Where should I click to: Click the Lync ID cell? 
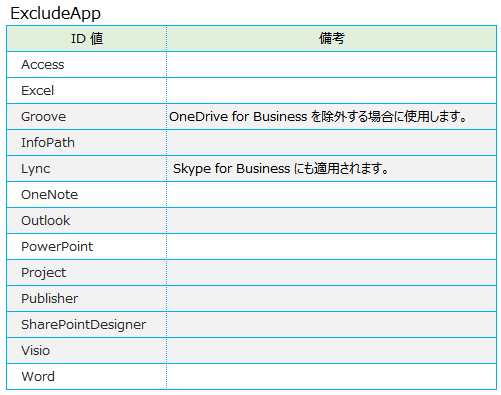point(87,169)
